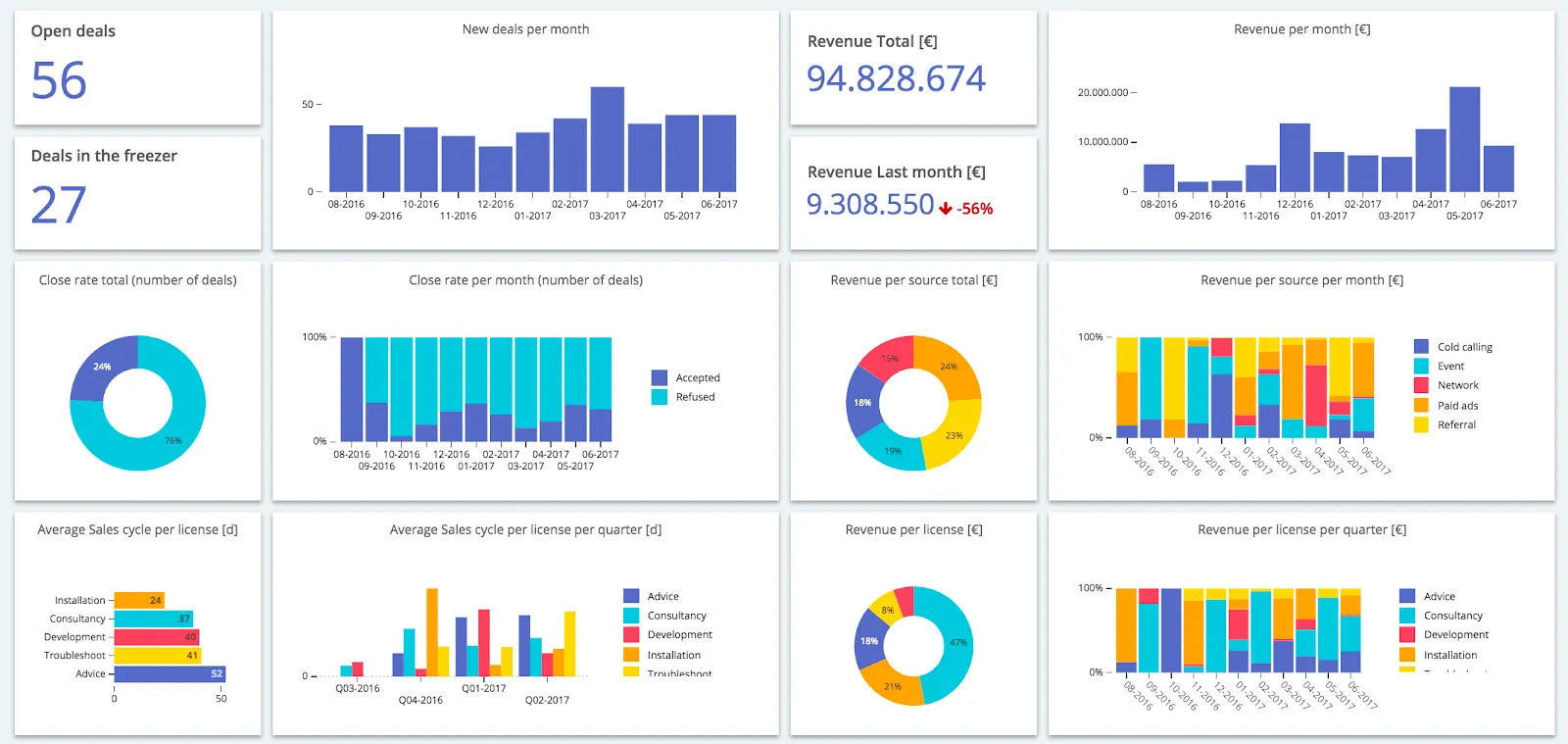1568x744 pixels.
Task: Click the -56% change indicator
Action: coord(975,209)
